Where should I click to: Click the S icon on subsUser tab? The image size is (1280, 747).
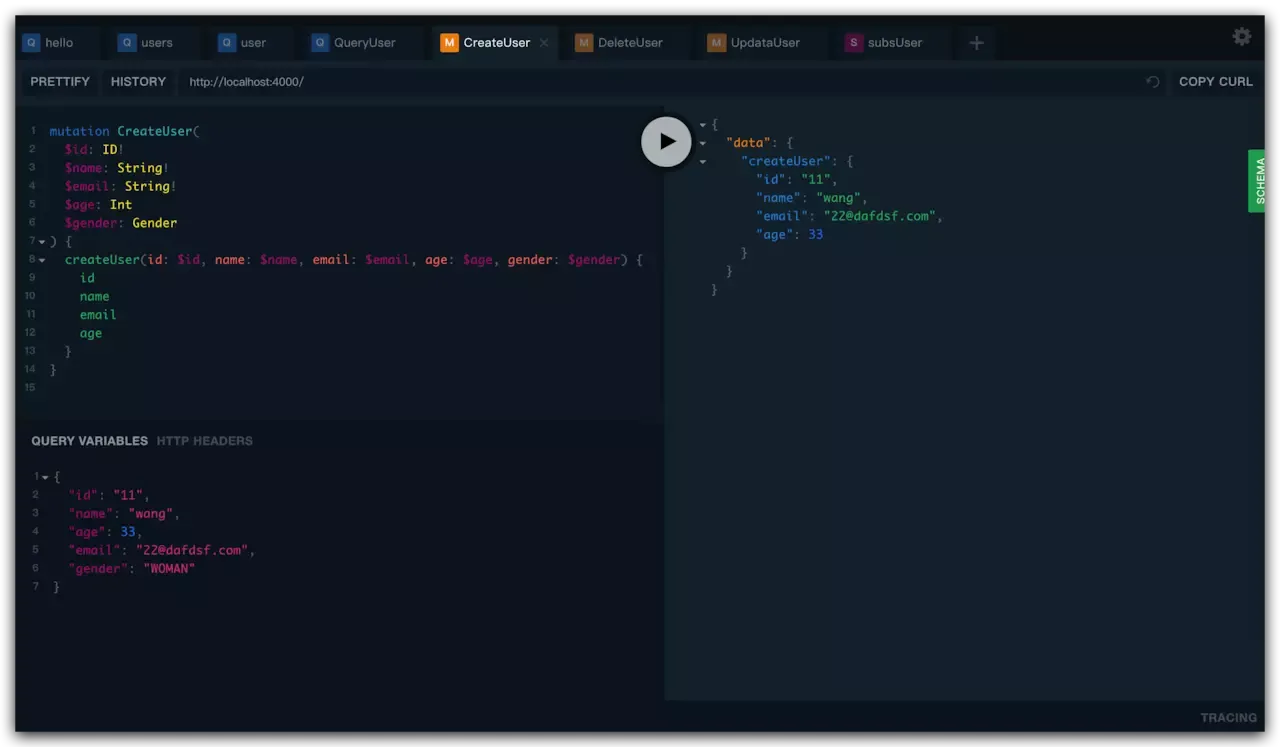click(x=853, y=43)
